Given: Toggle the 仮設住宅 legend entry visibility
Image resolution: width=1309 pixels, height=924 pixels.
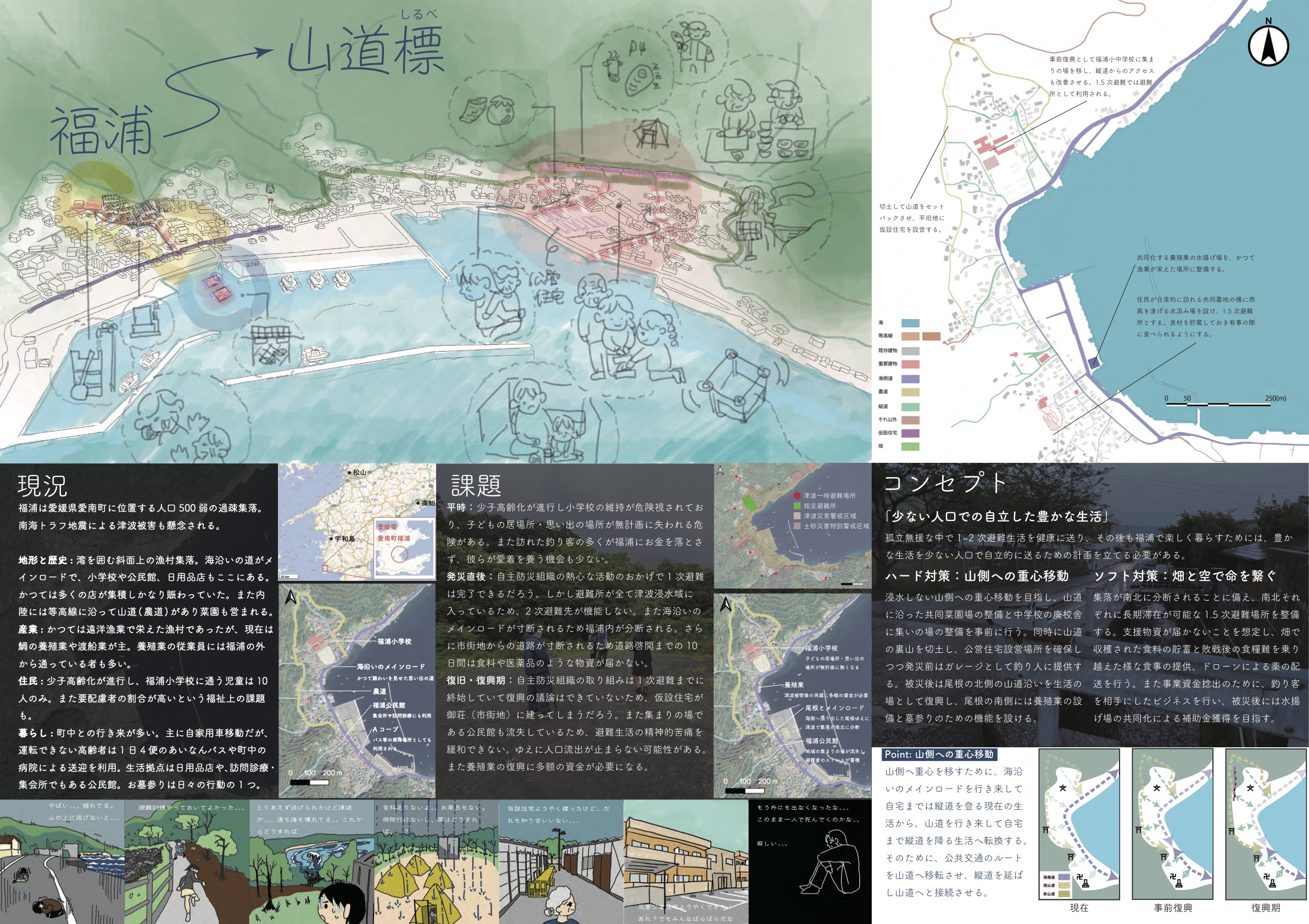Looking at the screenshot, I should point(911,433).
